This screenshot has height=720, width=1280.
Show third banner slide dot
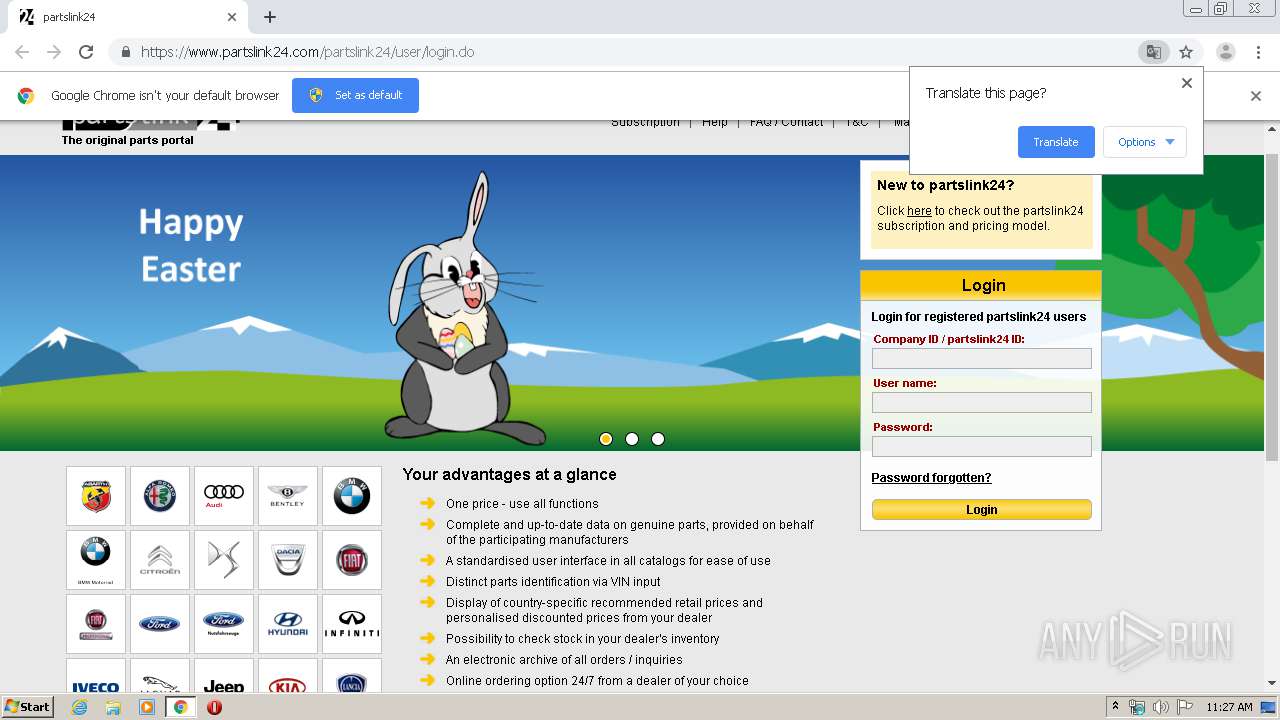tap(658, 439)
